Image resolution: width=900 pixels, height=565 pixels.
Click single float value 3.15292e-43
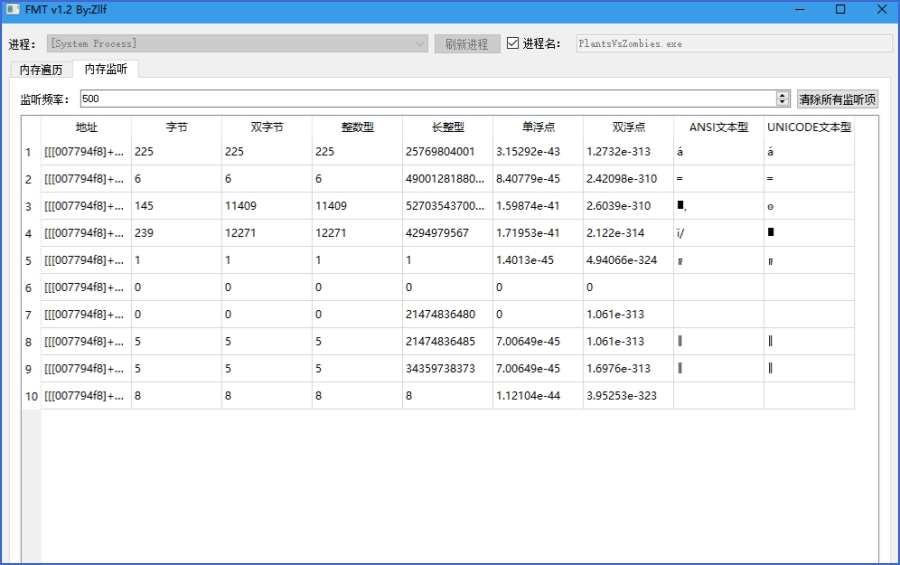[538, 152]
